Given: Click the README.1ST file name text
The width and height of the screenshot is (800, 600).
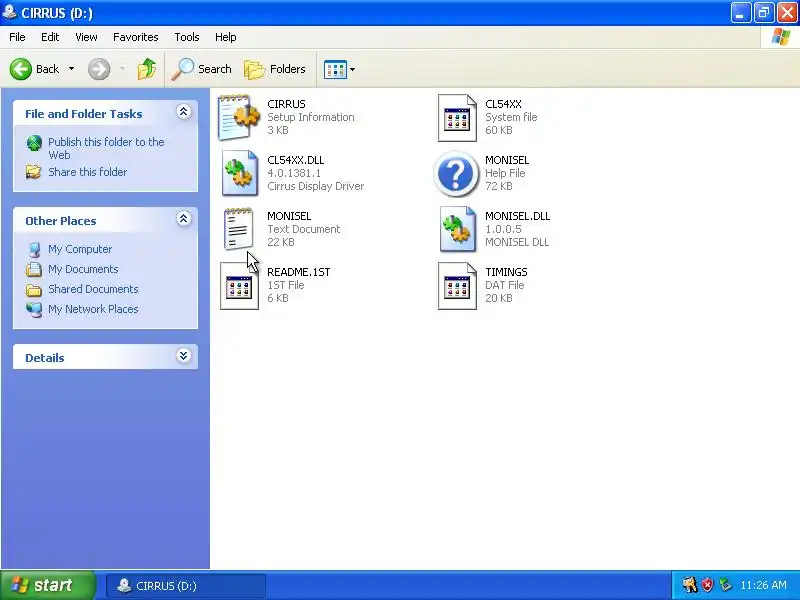Looking at the screenshot, I should click(298, 272).
